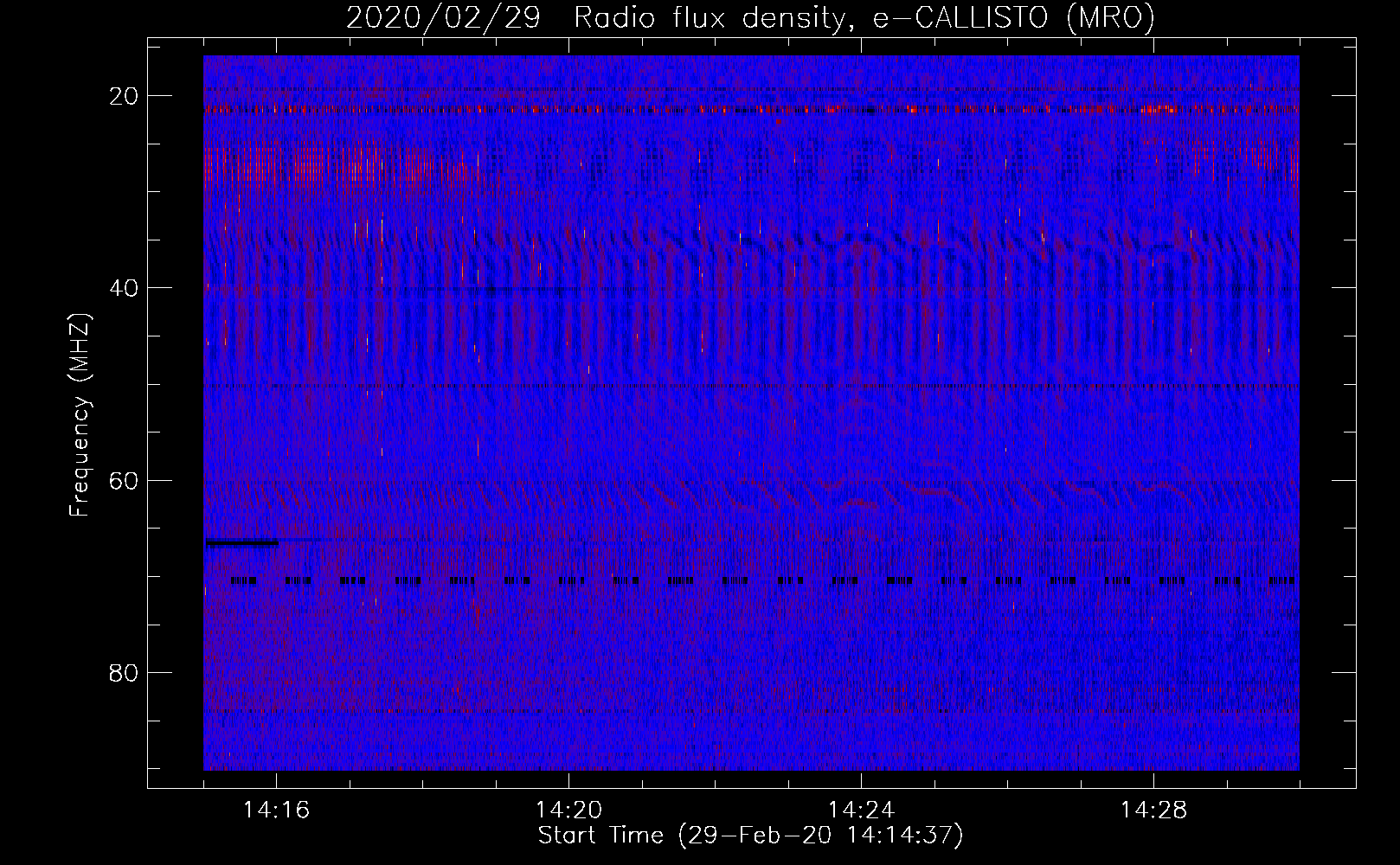Image resolution: width=1400 pixels, height=865 pixels.
Task: Click the 'Frequency (MHZ)' axis label
Action: (x=80, y=415)
